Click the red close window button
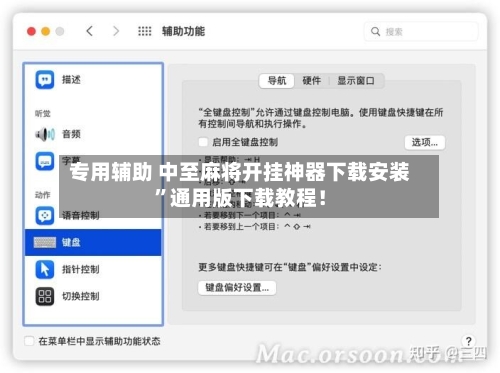 coord(31,31)
